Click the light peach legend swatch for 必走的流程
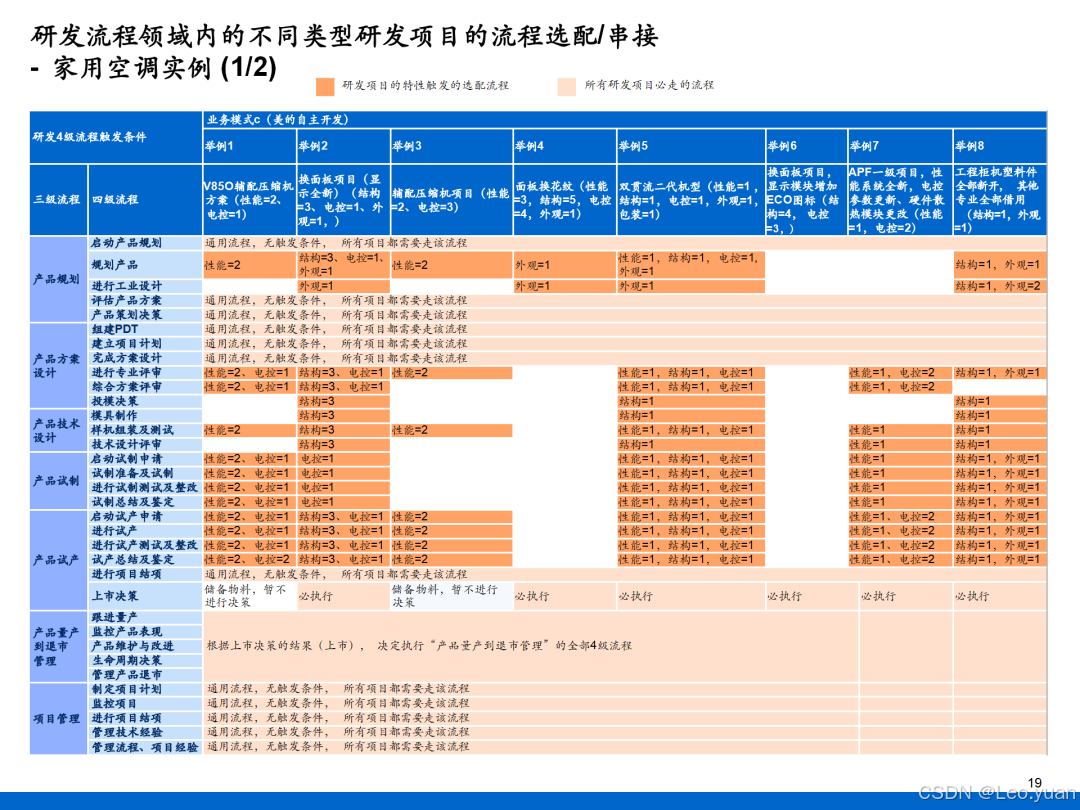Screen dimensions: 1080x810 coord(567,86)
